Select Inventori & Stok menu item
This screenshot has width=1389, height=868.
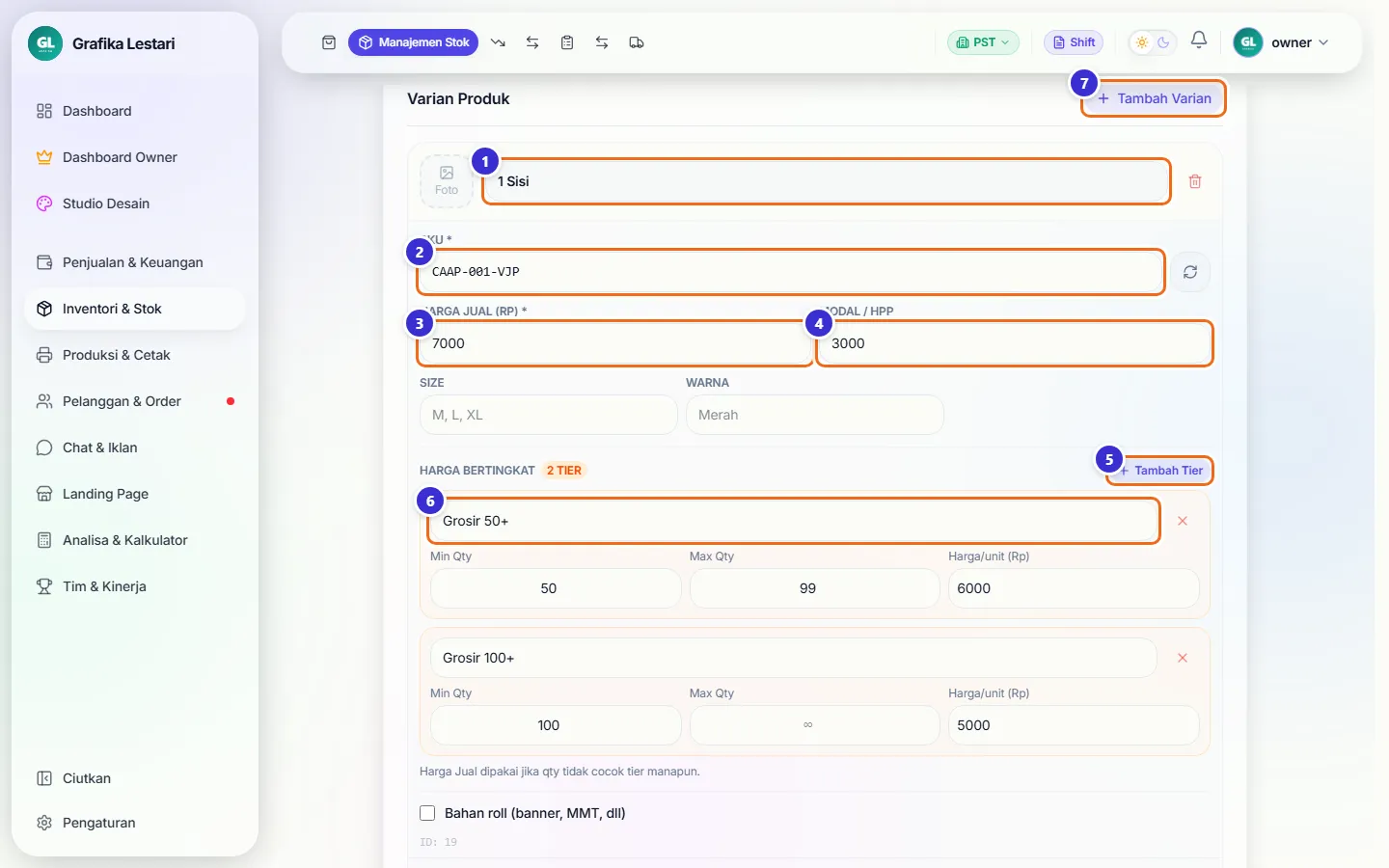click(135, 309)
